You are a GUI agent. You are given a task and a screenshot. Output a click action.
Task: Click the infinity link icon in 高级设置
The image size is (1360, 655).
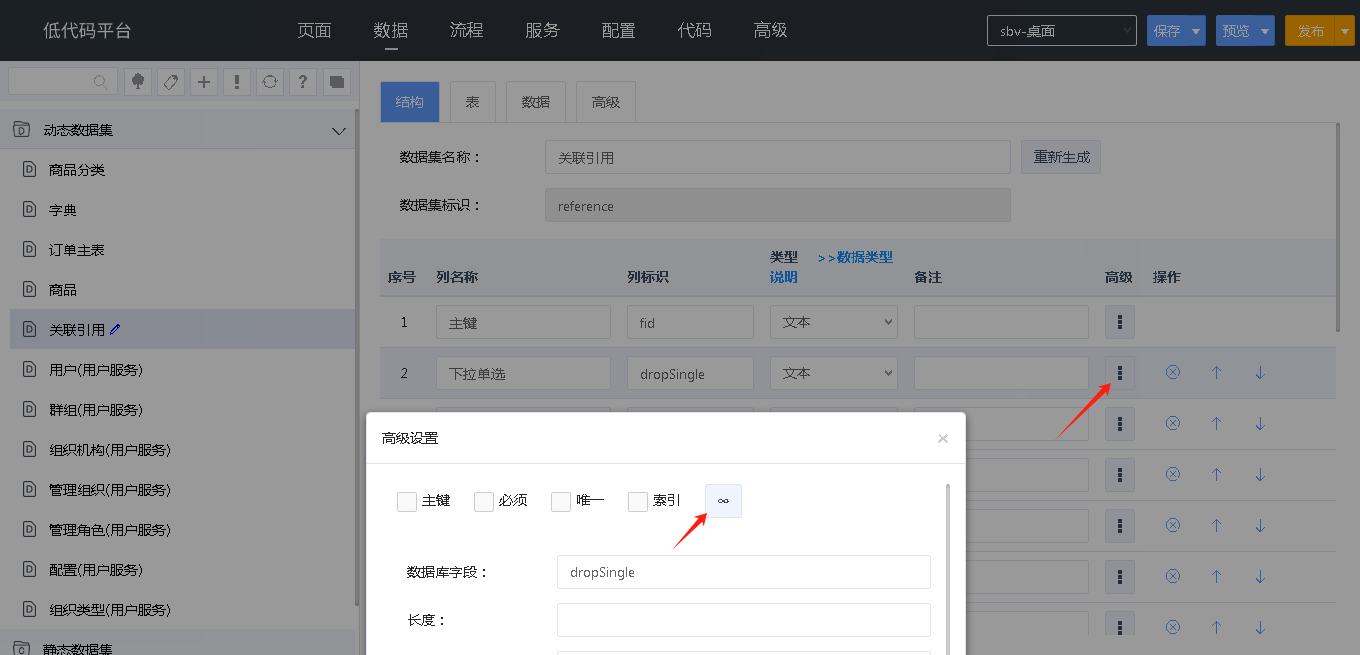tap(723, 501)
